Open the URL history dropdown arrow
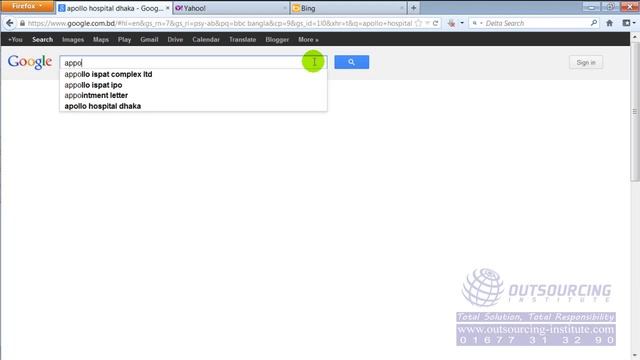Image resolution: width=640 pixels, height=360 pixels. (427, 23)
